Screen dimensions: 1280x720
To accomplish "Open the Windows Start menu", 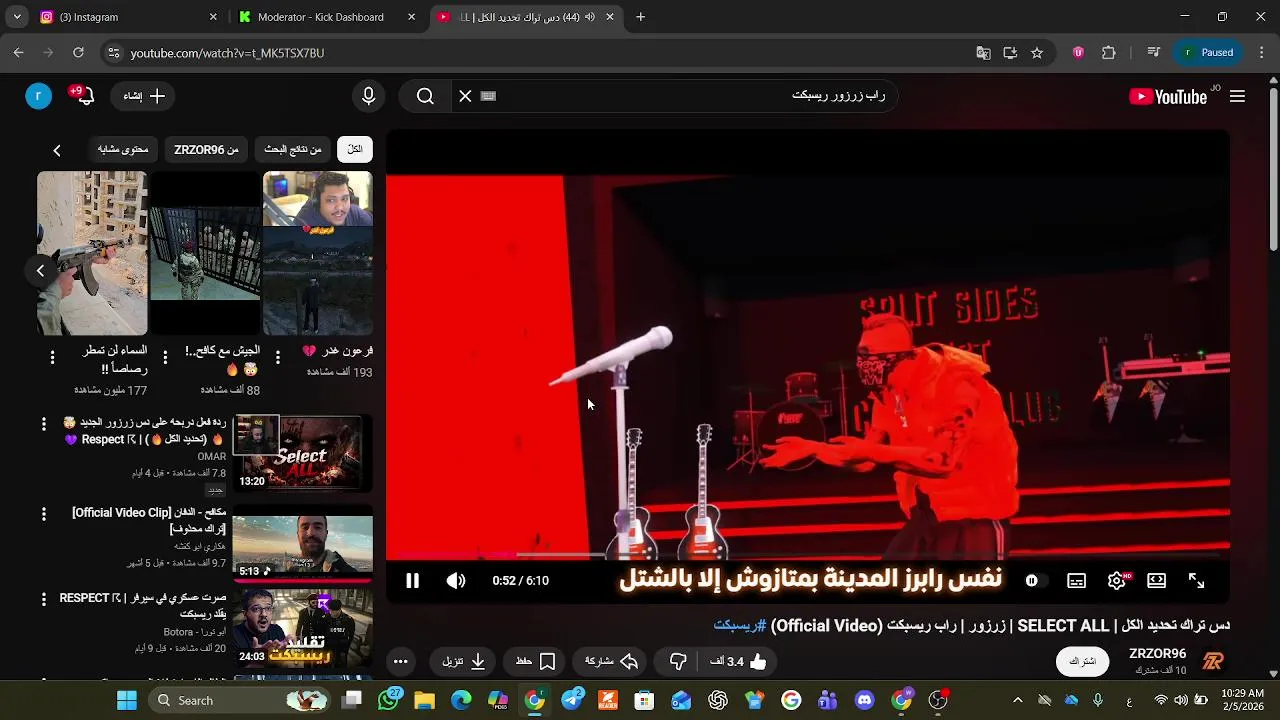I will click(127, 701).
